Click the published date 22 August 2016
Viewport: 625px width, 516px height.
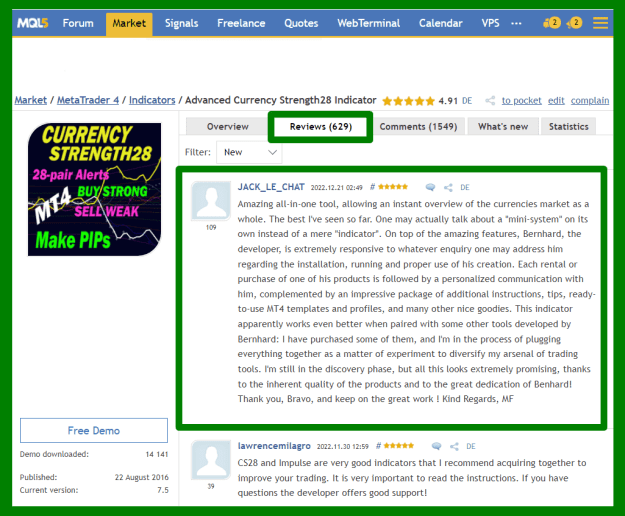pos(142,477)
